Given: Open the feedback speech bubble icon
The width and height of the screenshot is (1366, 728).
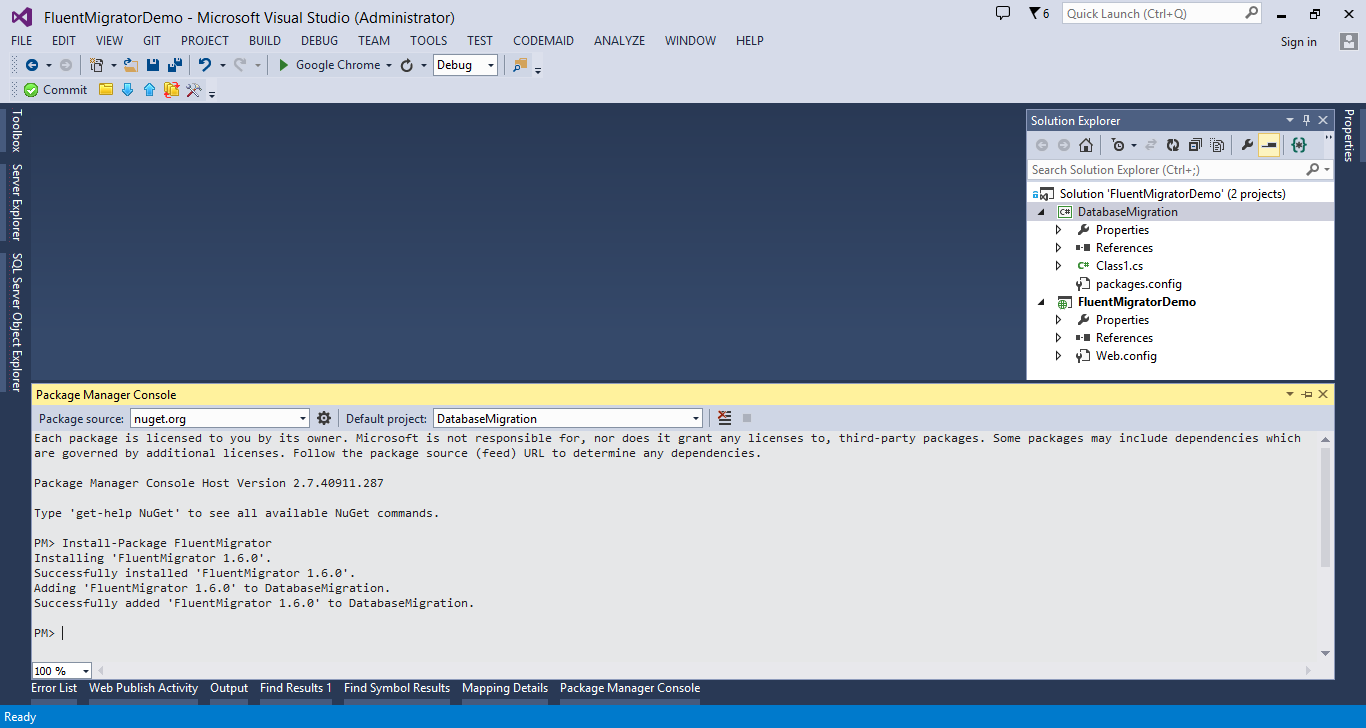Looking at the screenshot, I should pyautogui.click(x=1003, y=13).
